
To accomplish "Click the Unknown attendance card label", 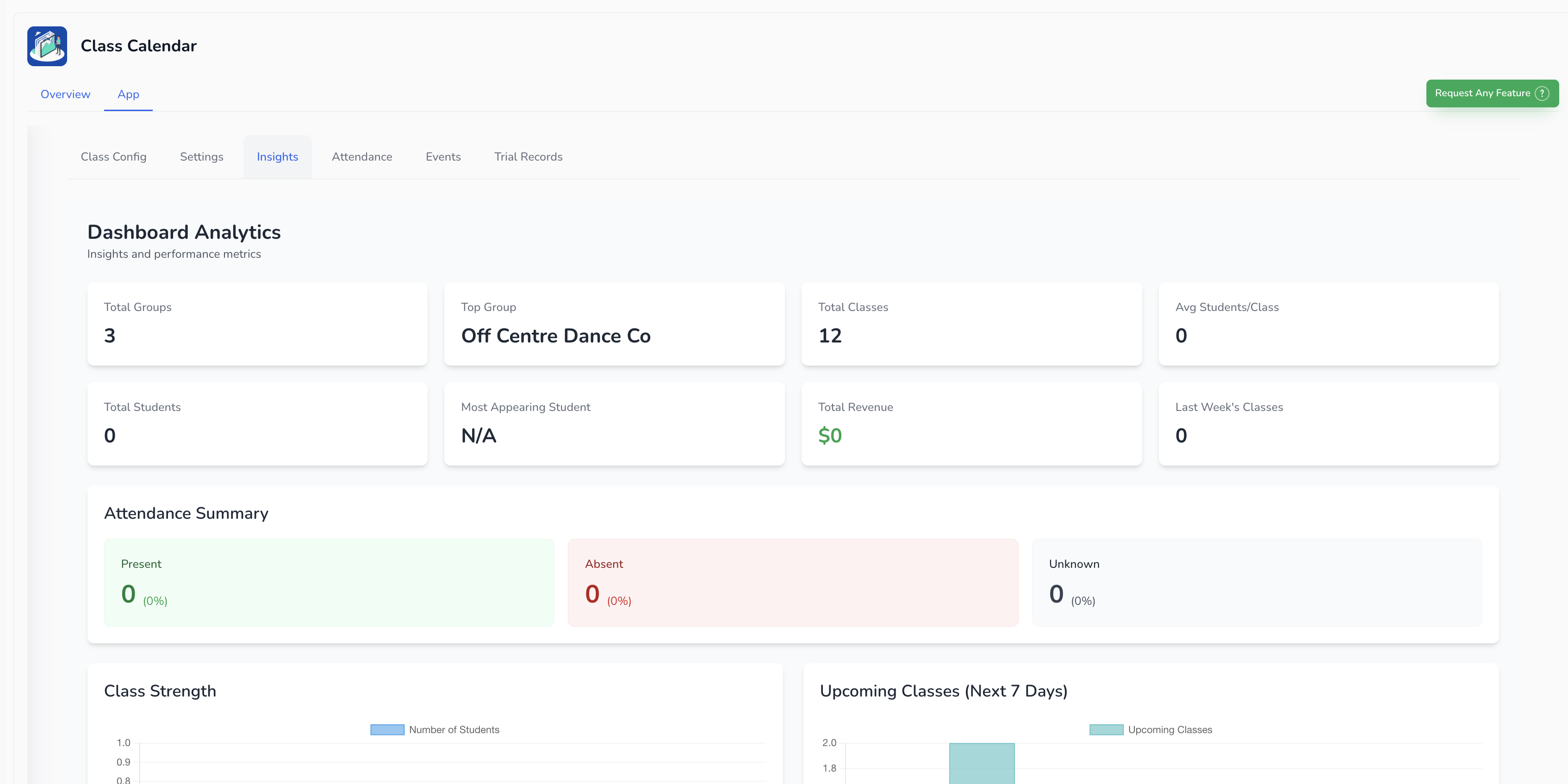I will coord(1074,564).
